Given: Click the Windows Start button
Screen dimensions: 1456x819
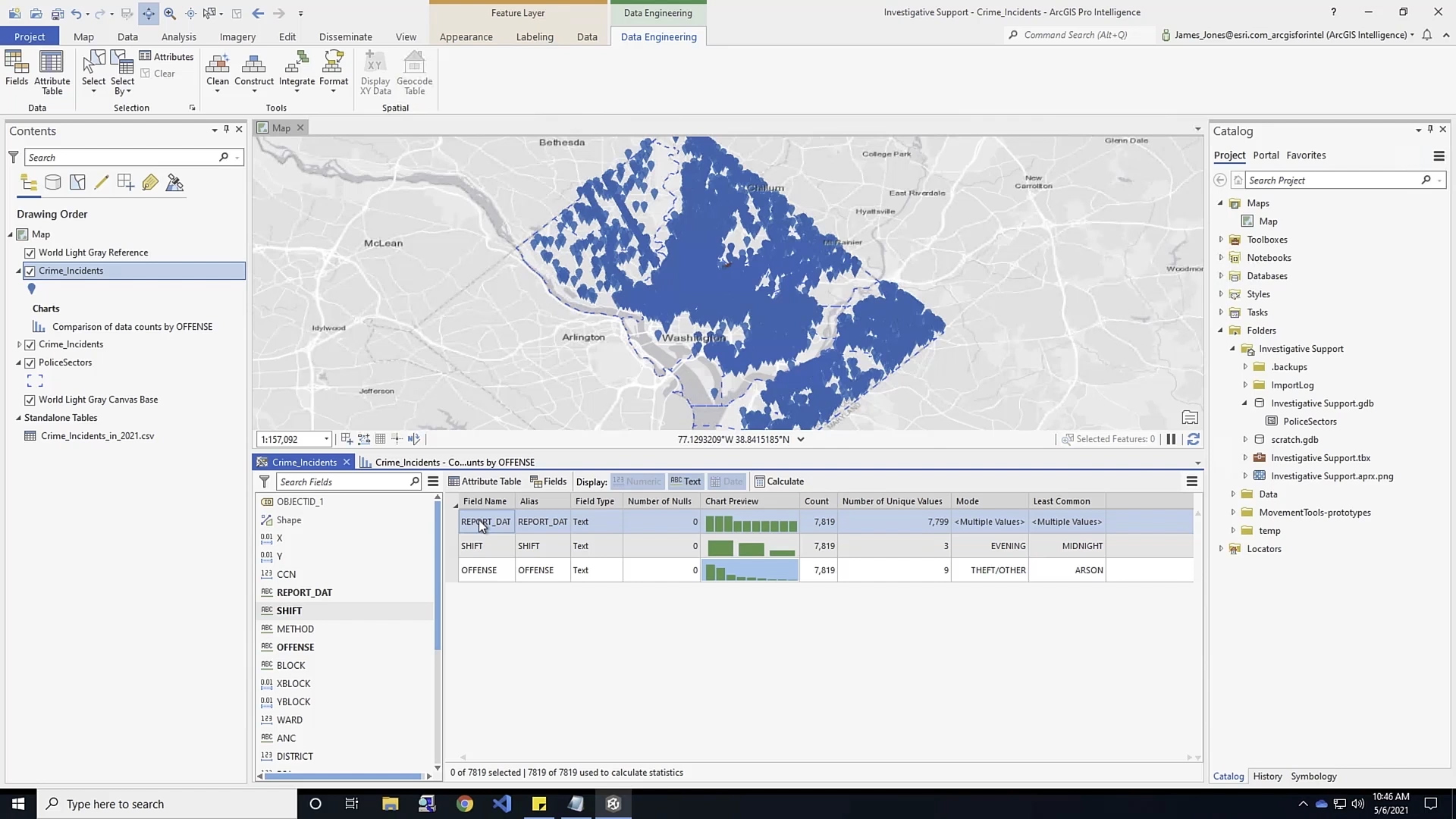Looking at the screenshot, I should [18, 804].
